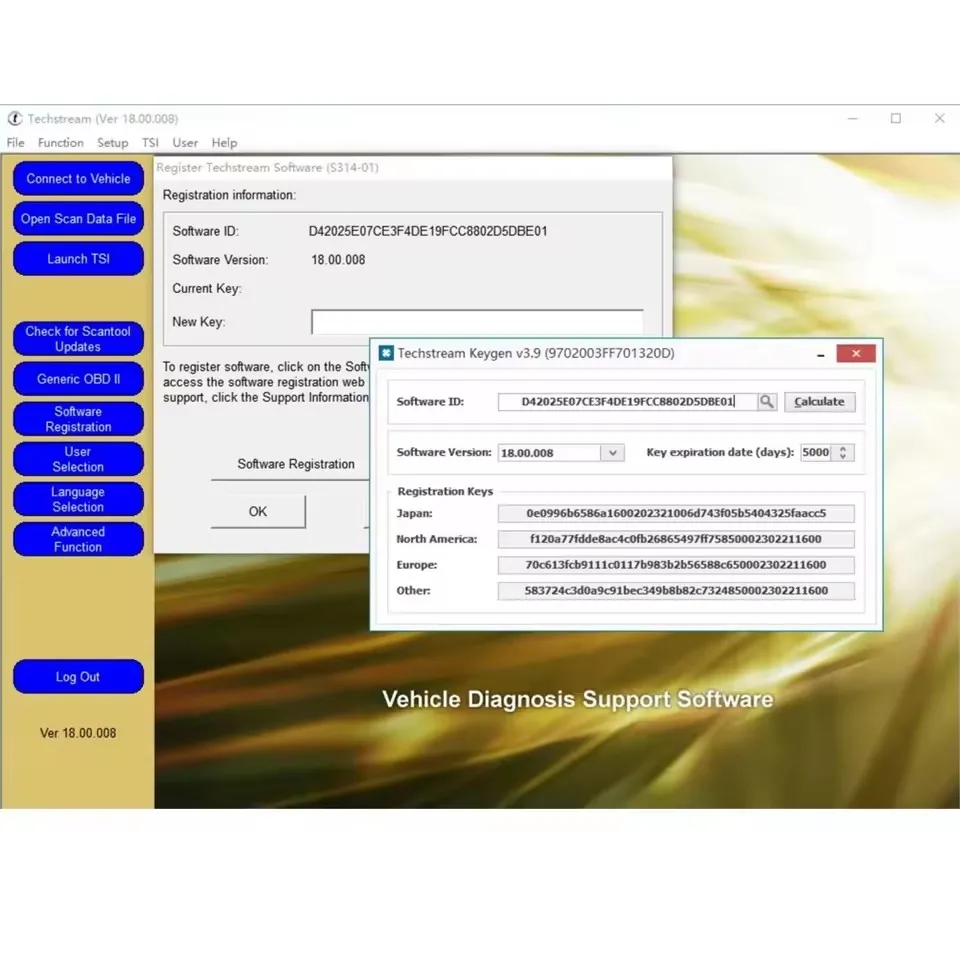Minimize the Techstream Keygen window
Viewport: 960px width, 960px height.
pyautogui.click(x=821, y=354)
